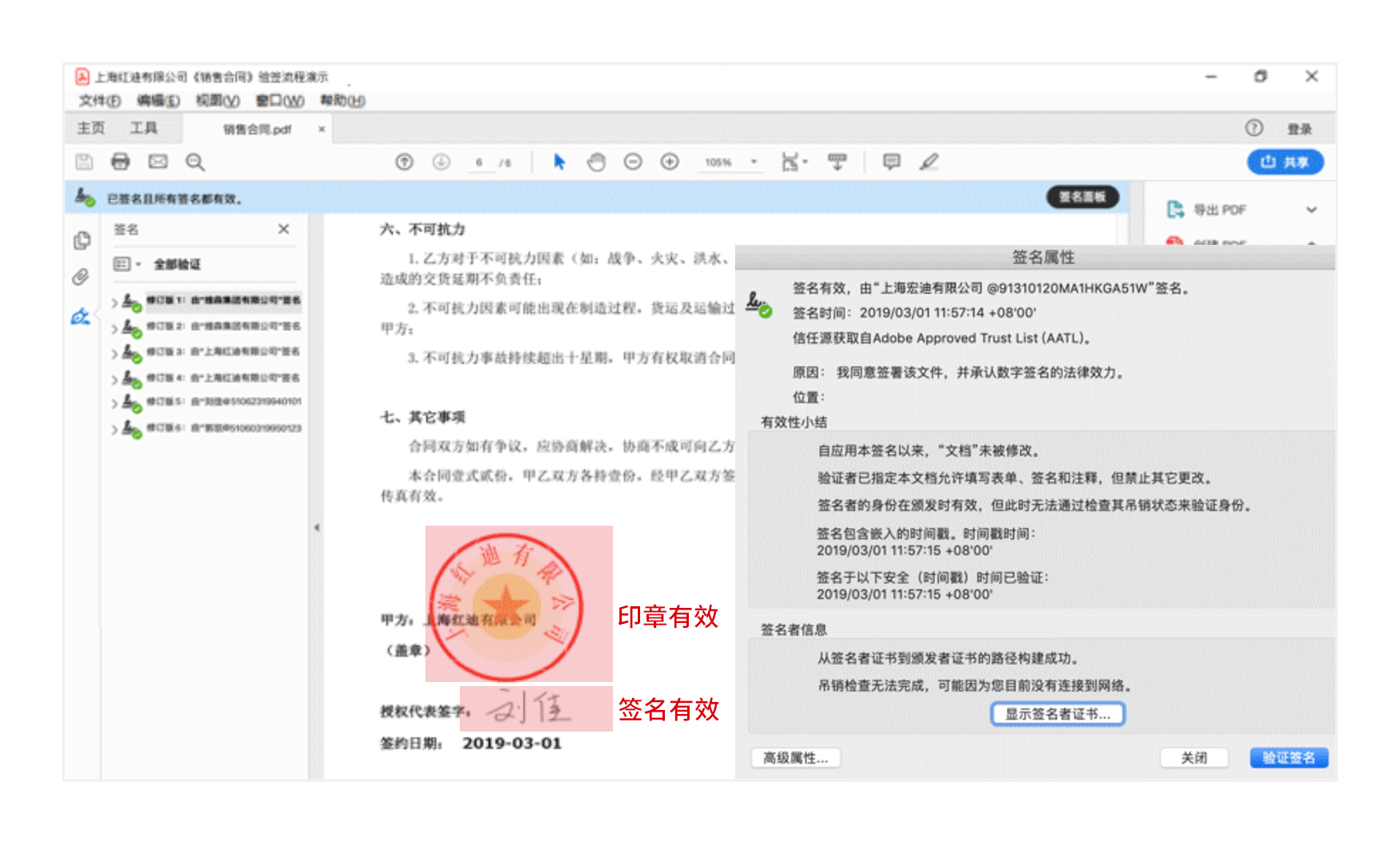Click the 验证签名 button
The image size is (1400, 844).
(x=1289, y=758)
